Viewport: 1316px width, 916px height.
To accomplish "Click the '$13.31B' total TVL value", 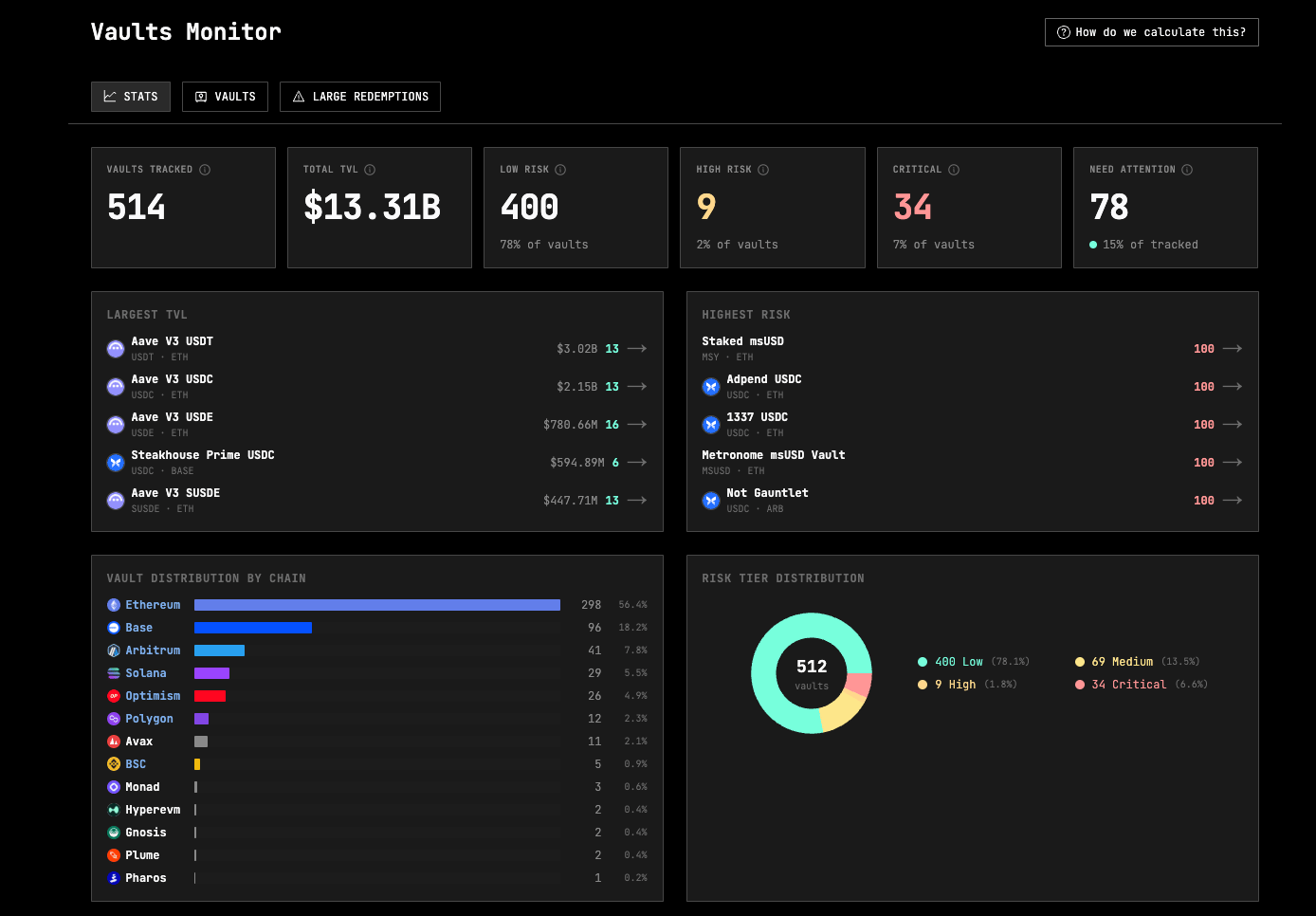I will point(372,208).
